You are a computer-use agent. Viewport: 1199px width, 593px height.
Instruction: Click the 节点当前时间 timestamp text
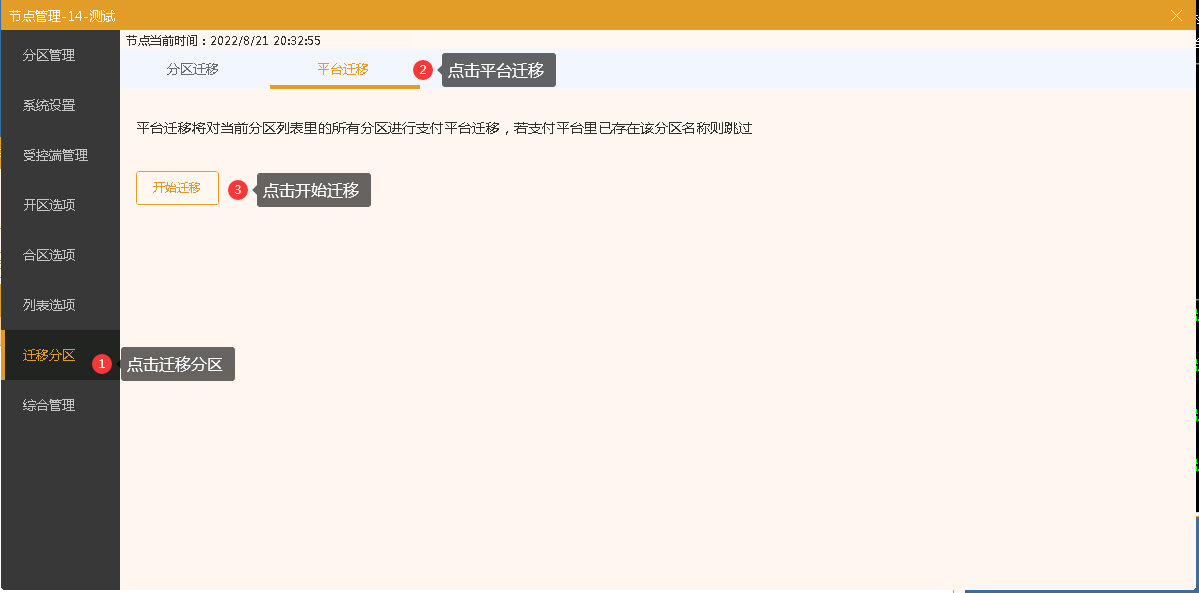tap(223, 41)
